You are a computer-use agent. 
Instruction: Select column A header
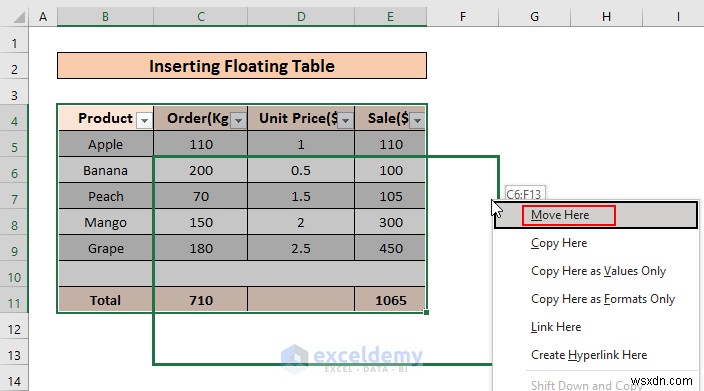tap(43, 17)
